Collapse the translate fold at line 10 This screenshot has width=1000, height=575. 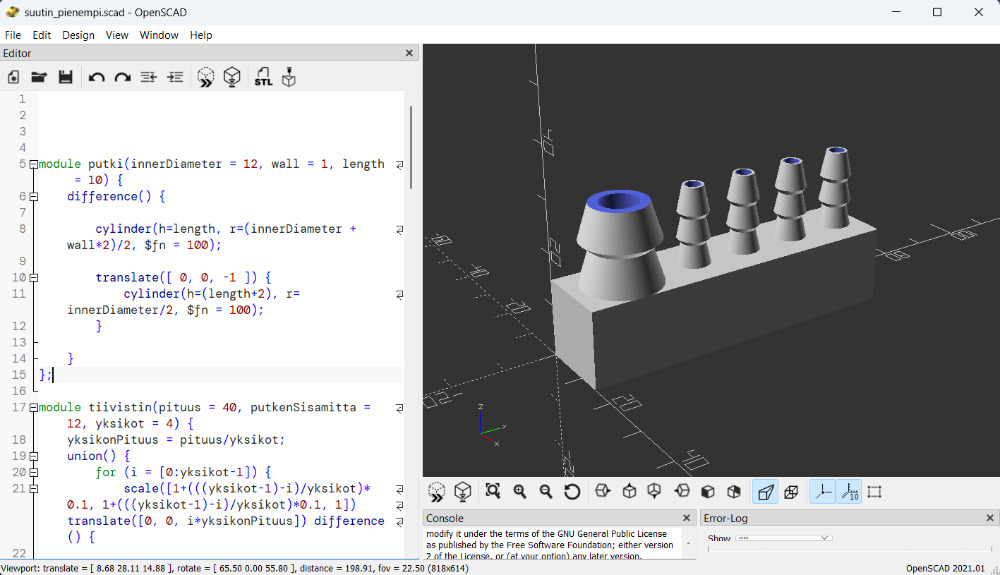click(x=33, y=278)
